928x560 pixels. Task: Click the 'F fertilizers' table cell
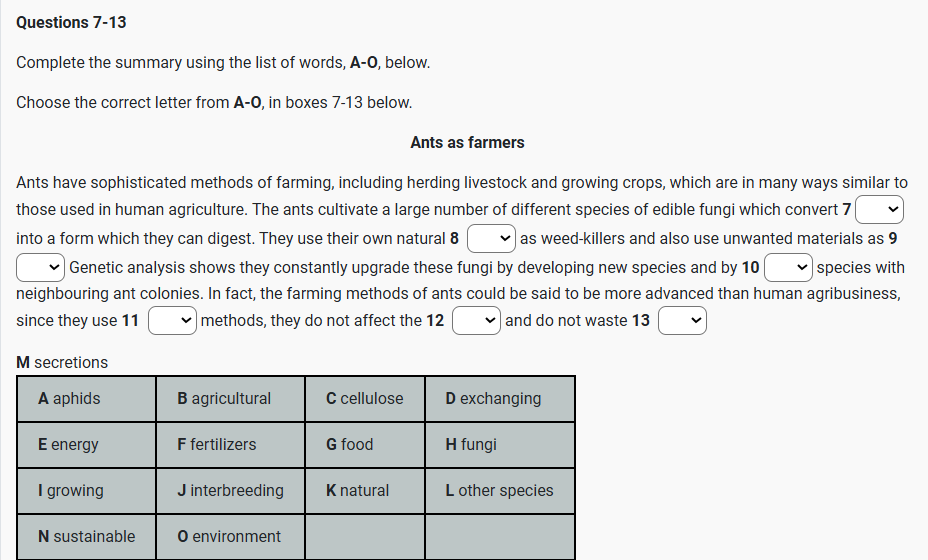pos(230,445)
